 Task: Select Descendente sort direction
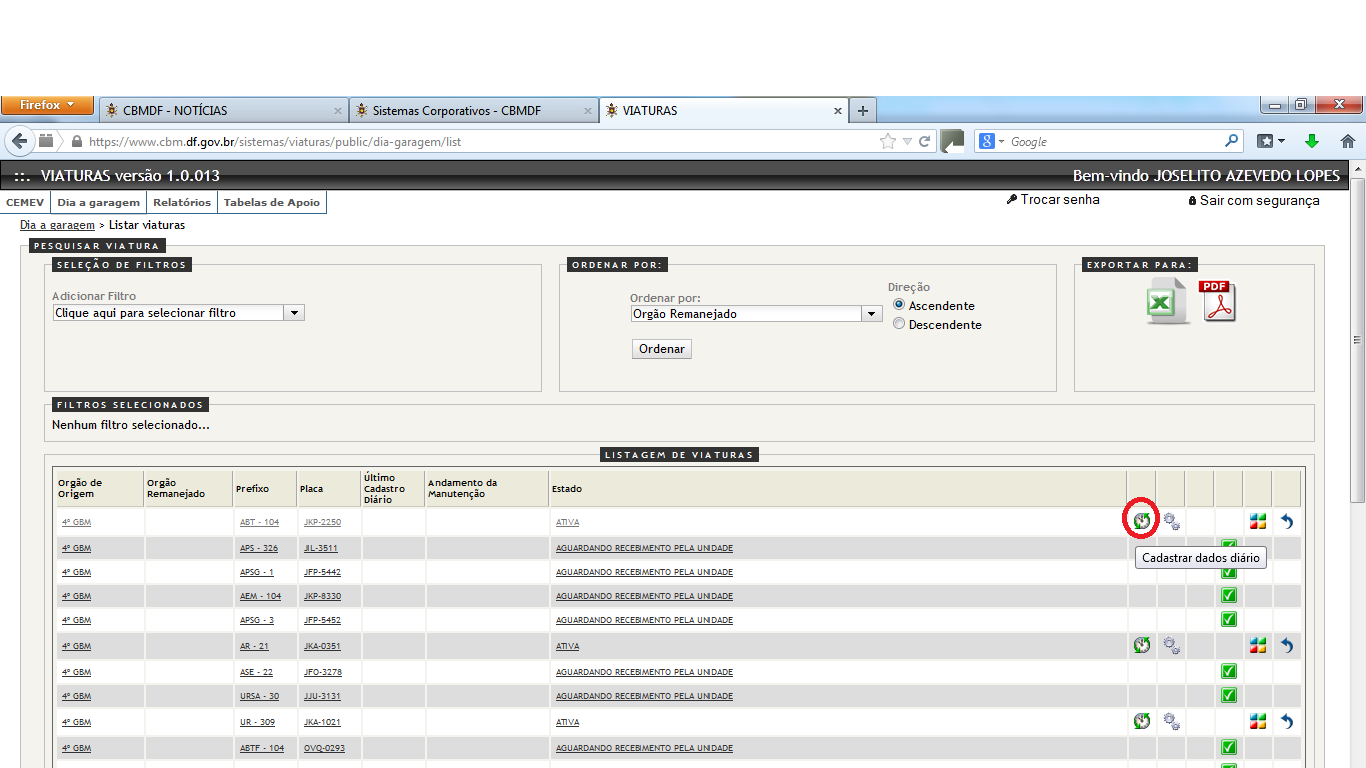coord(899,324)
